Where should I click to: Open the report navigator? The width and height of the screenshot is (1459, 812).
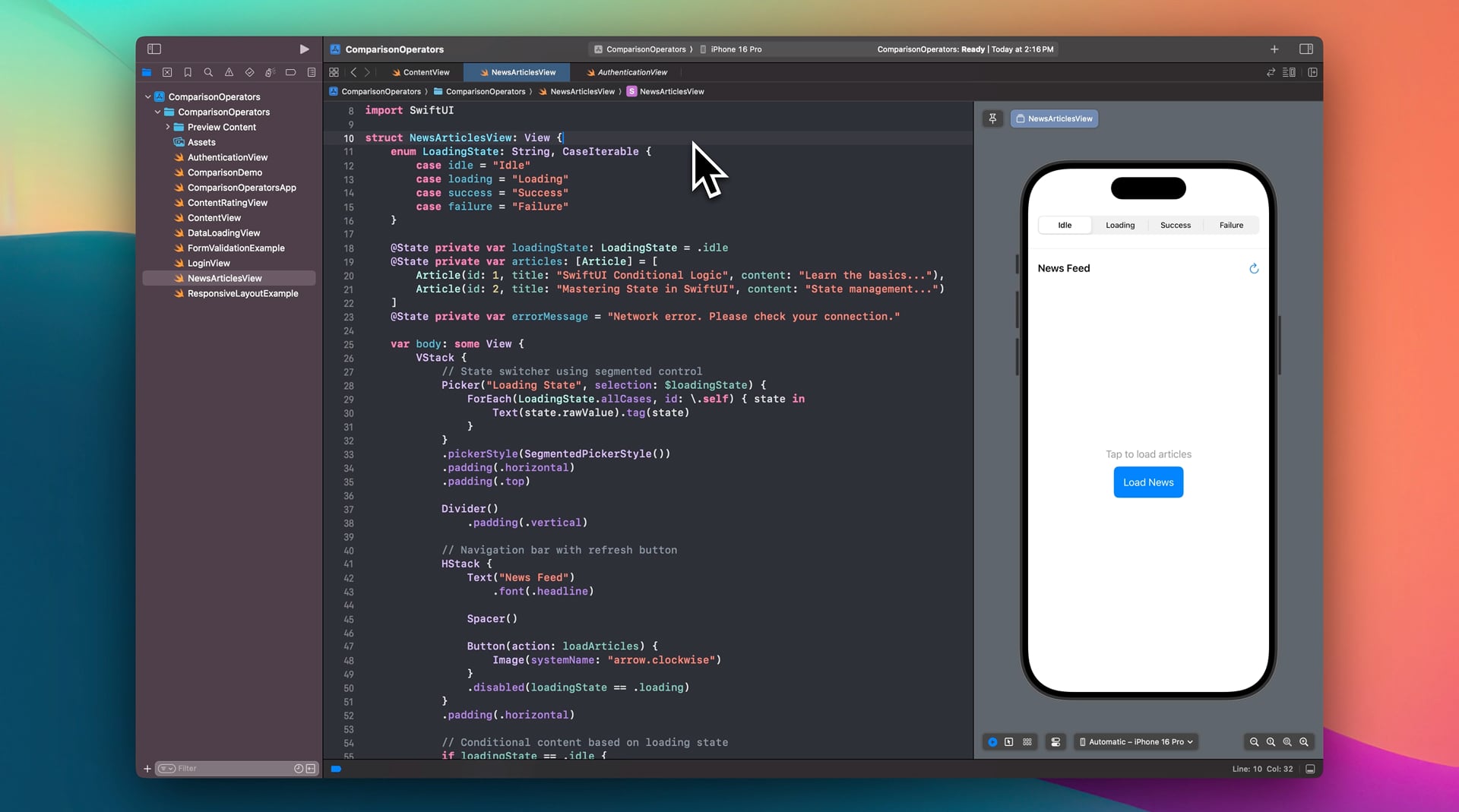(x=312, y=72)
